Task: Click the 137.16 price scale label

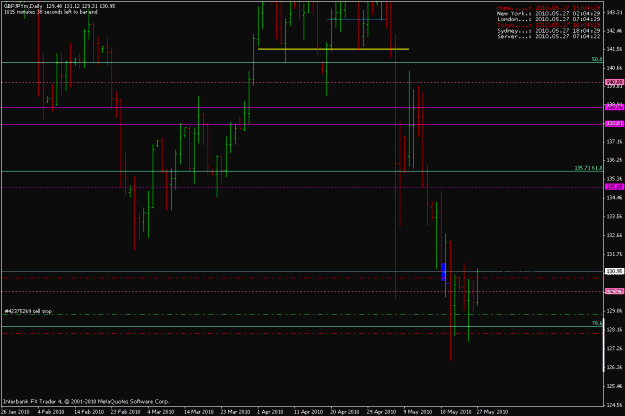Action: click(x=614, y=141)
